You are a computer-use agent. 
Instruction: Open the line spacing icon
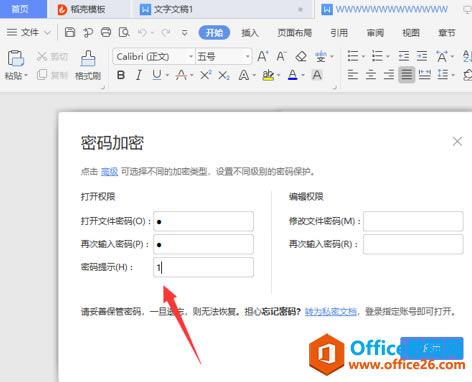pyautogui.click(x=443, y=75)
